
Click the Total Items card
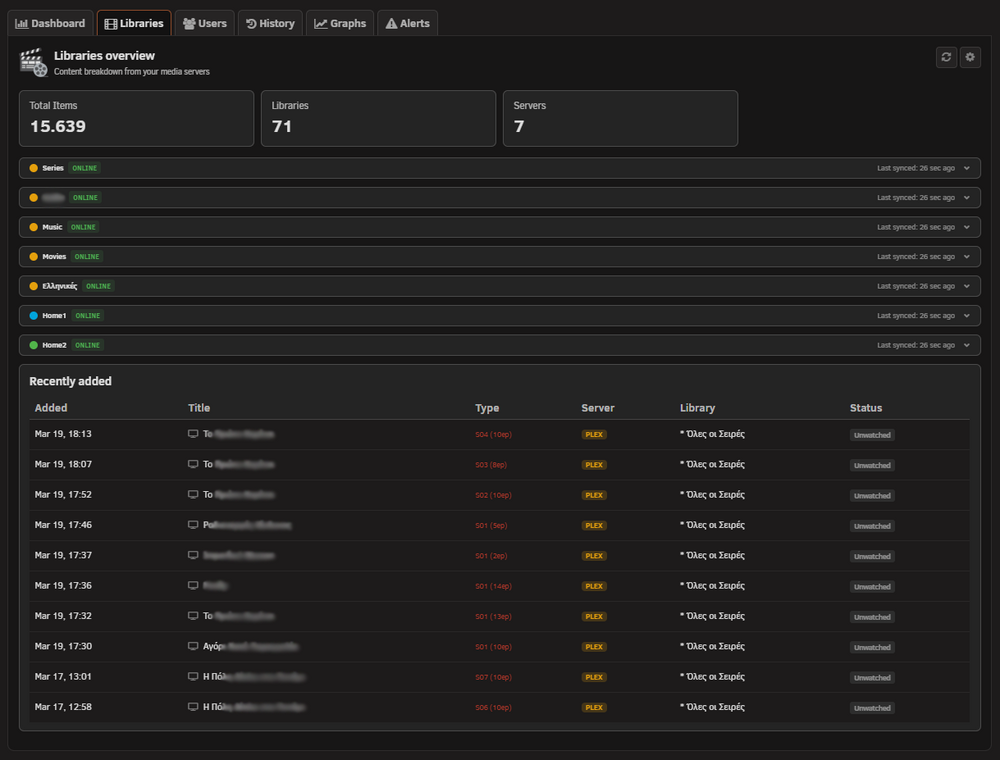coord(136,119)
